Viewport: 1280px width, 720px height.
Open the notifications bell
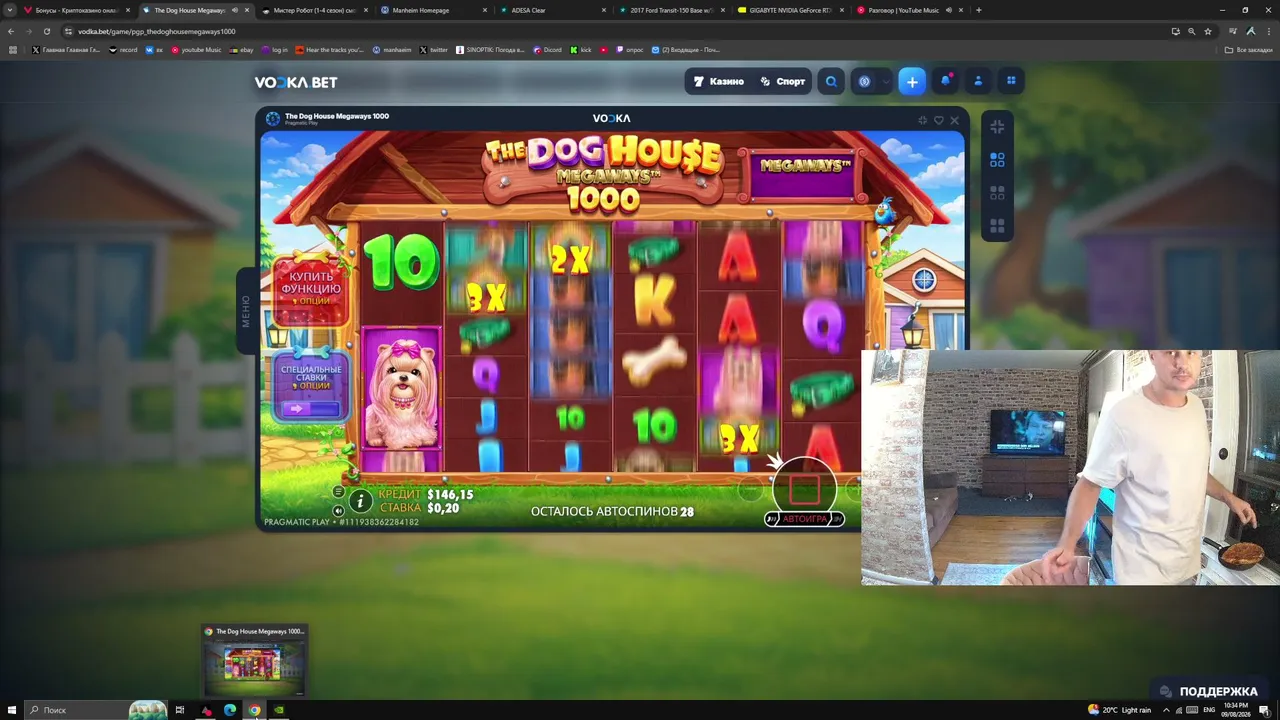pyautogui.click(x=945, y=82)
